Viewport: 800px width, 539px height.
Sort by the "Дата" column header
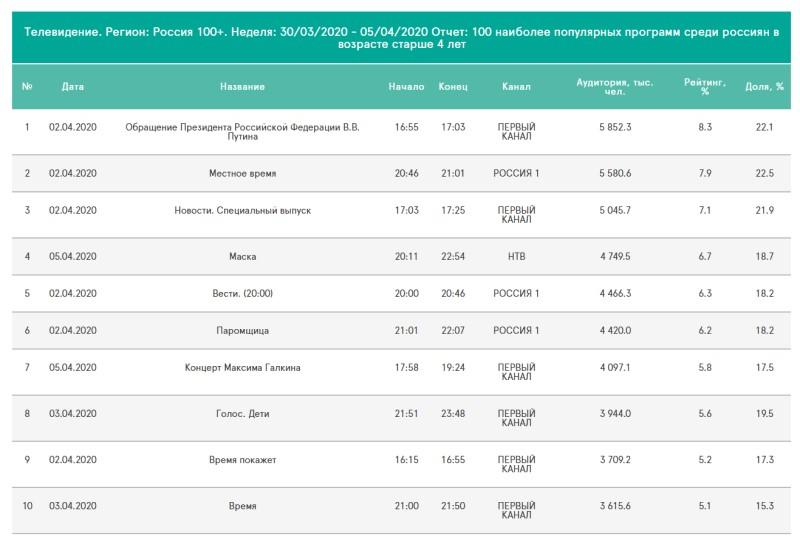pos(73,87)
